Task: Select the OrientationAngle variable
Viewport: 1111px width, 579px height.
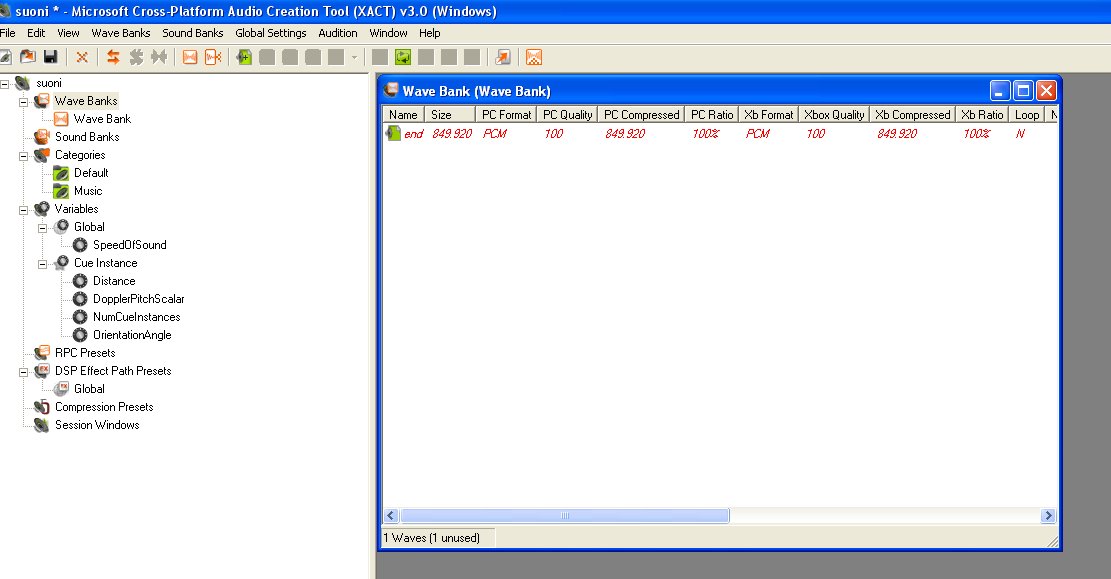Action: tap(132, 335)
